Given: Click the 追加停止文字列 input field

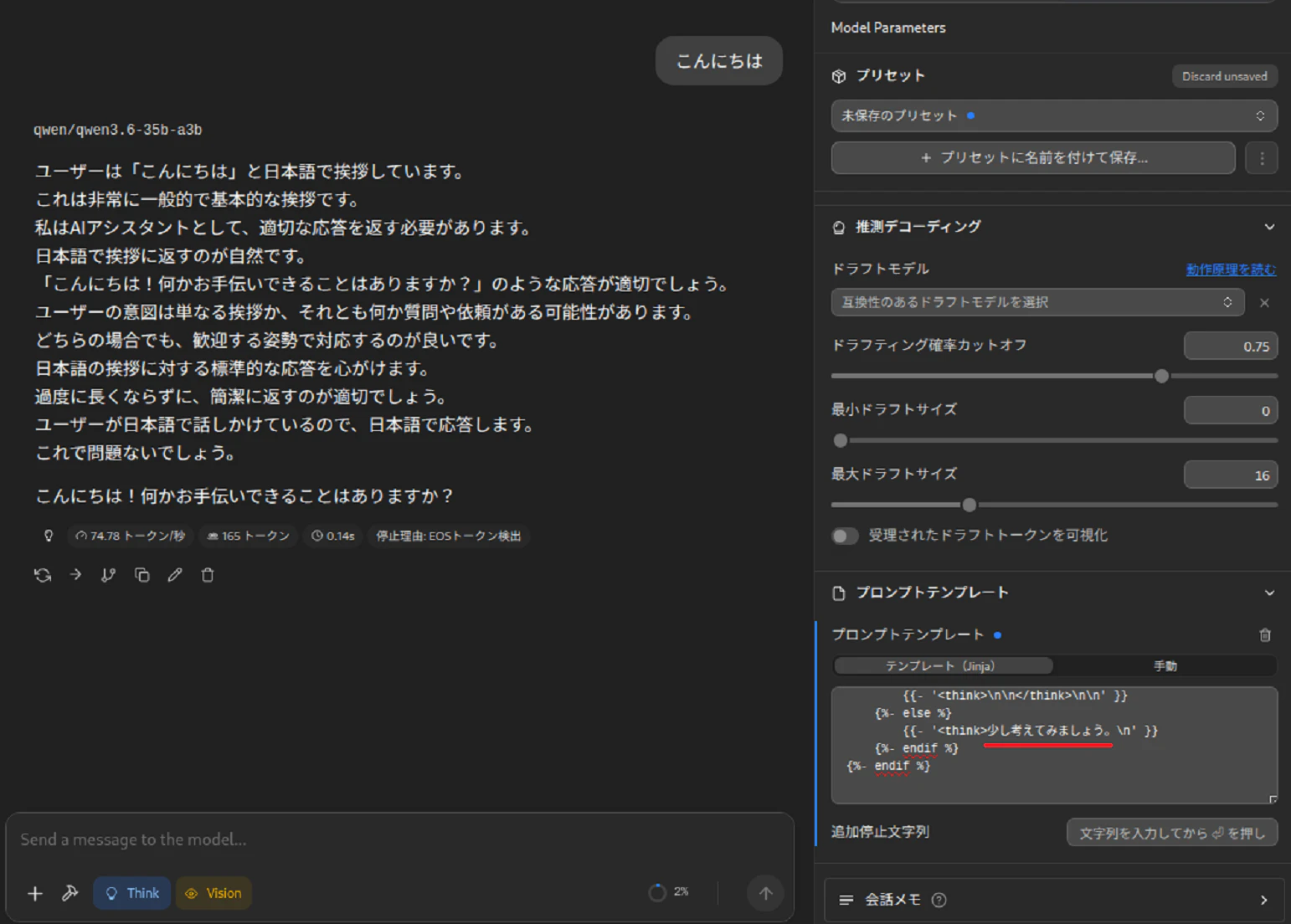Looking at the screenshot, I should pos(1171,833).
